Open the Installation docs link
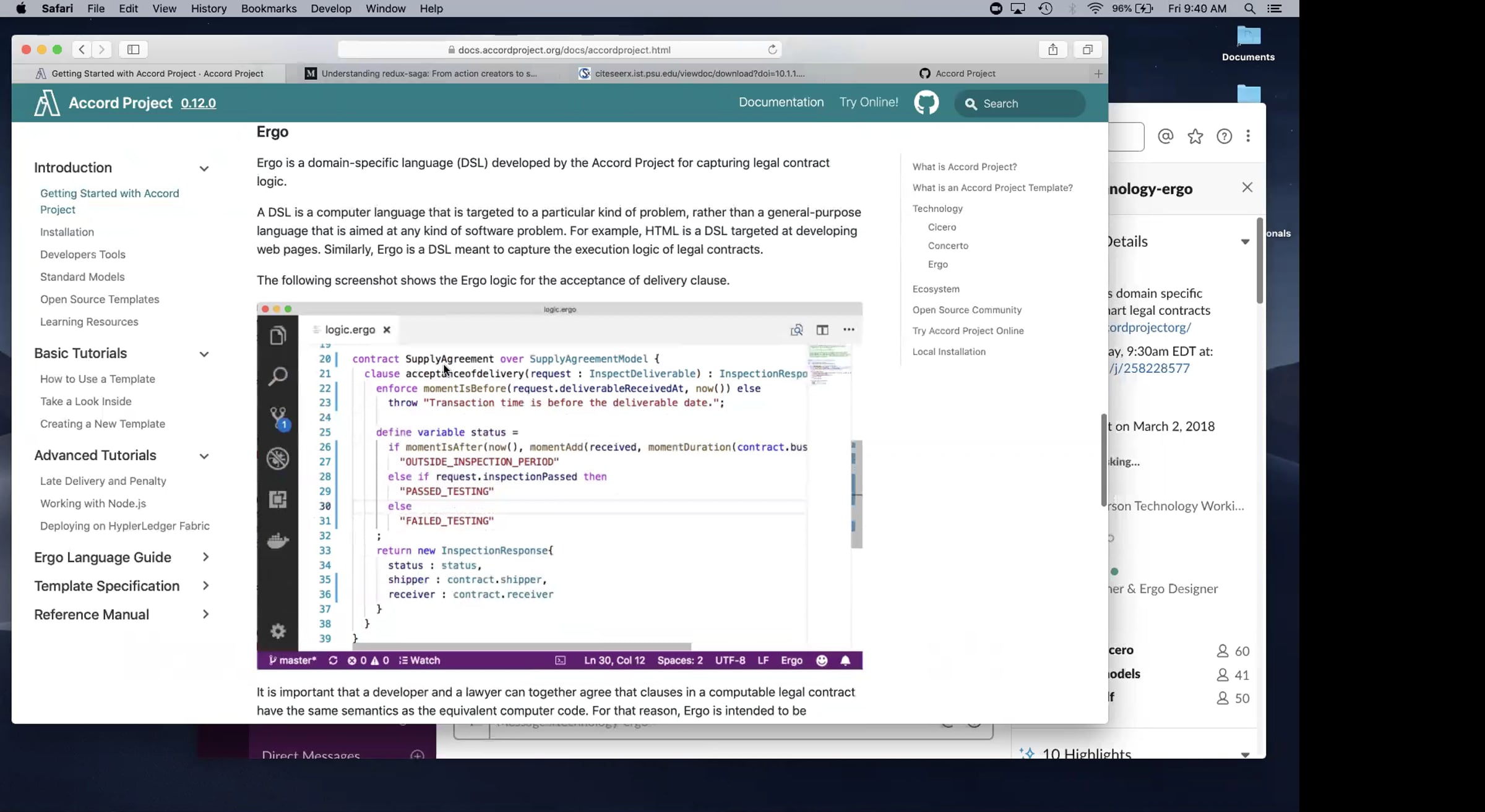Viewport: 1485px width, 812px height. click(67, 232)
